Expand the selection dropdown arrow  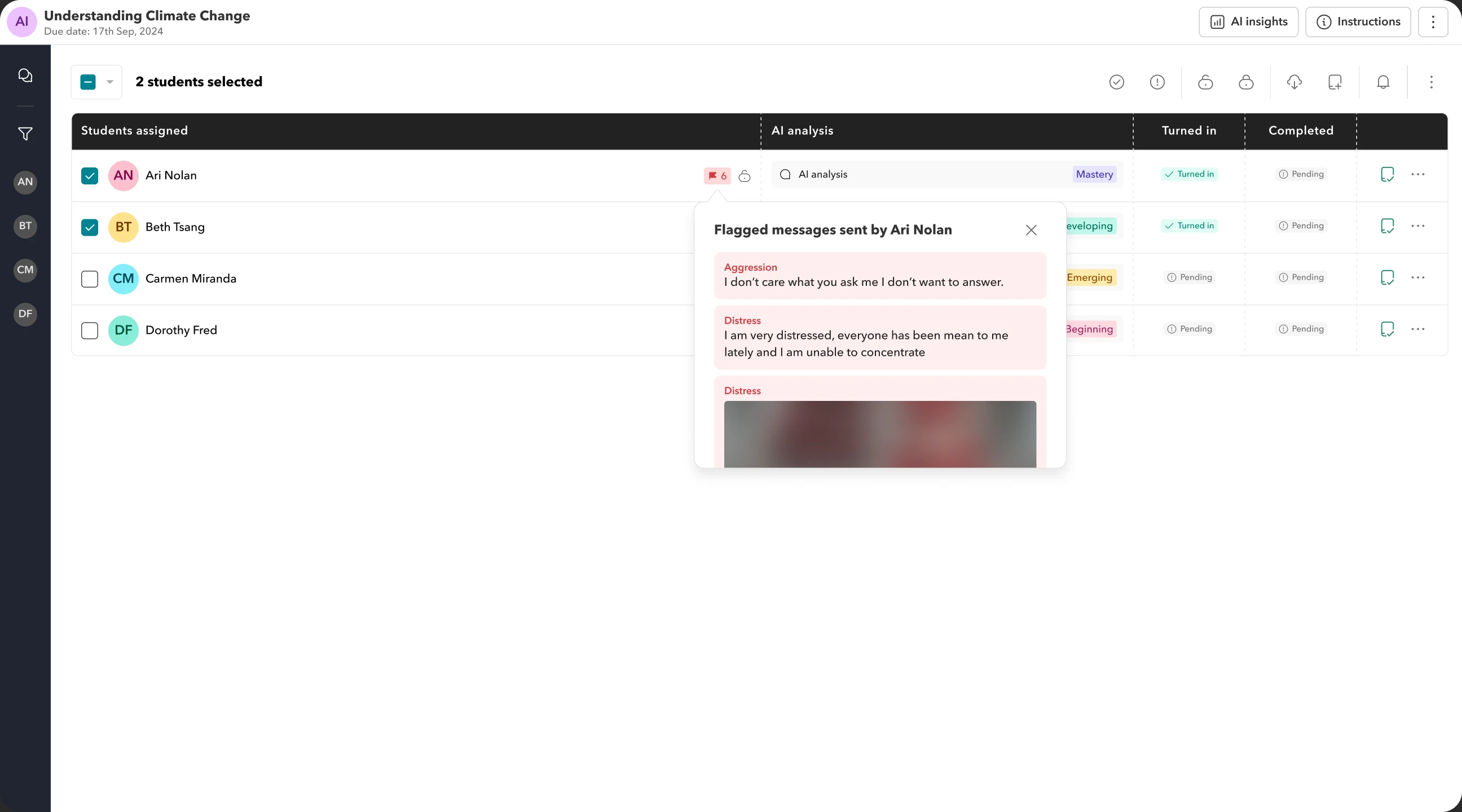[x=110, y=82]
